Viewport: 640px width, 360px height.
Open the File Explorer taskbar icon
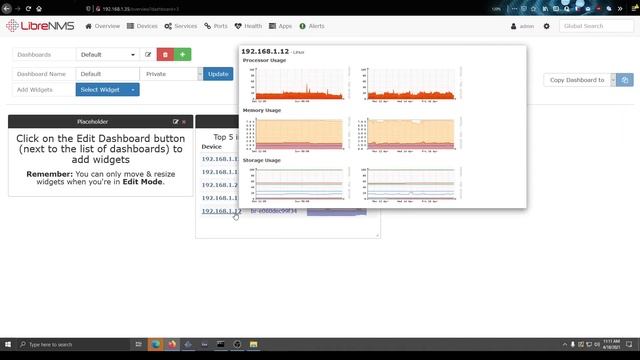click(x=253, y=344)
